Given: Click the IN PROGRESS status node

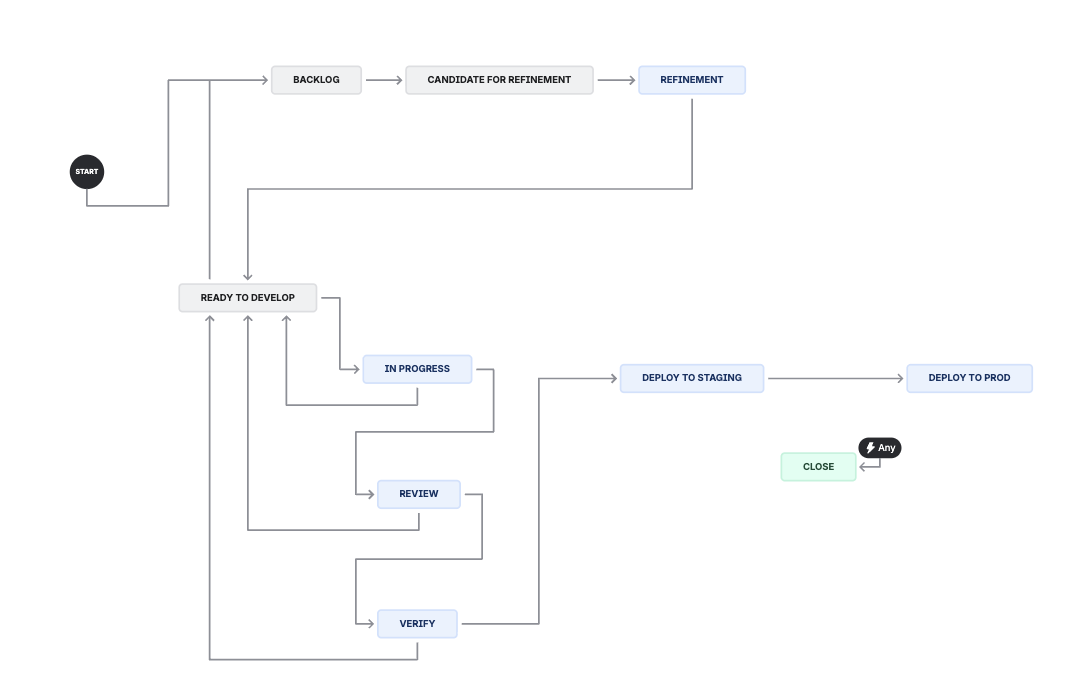Looking at the screenshot, I should click(x=417, y=369).
